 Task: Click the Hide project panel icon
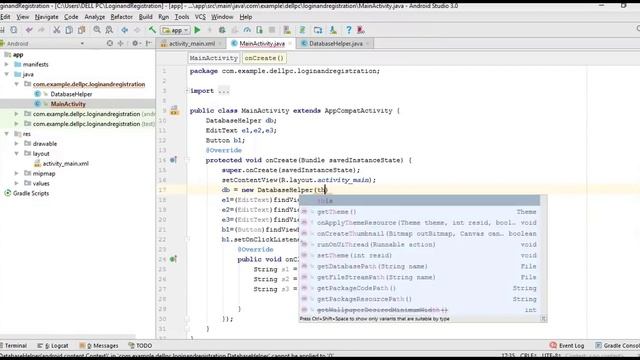pos(149,43)
